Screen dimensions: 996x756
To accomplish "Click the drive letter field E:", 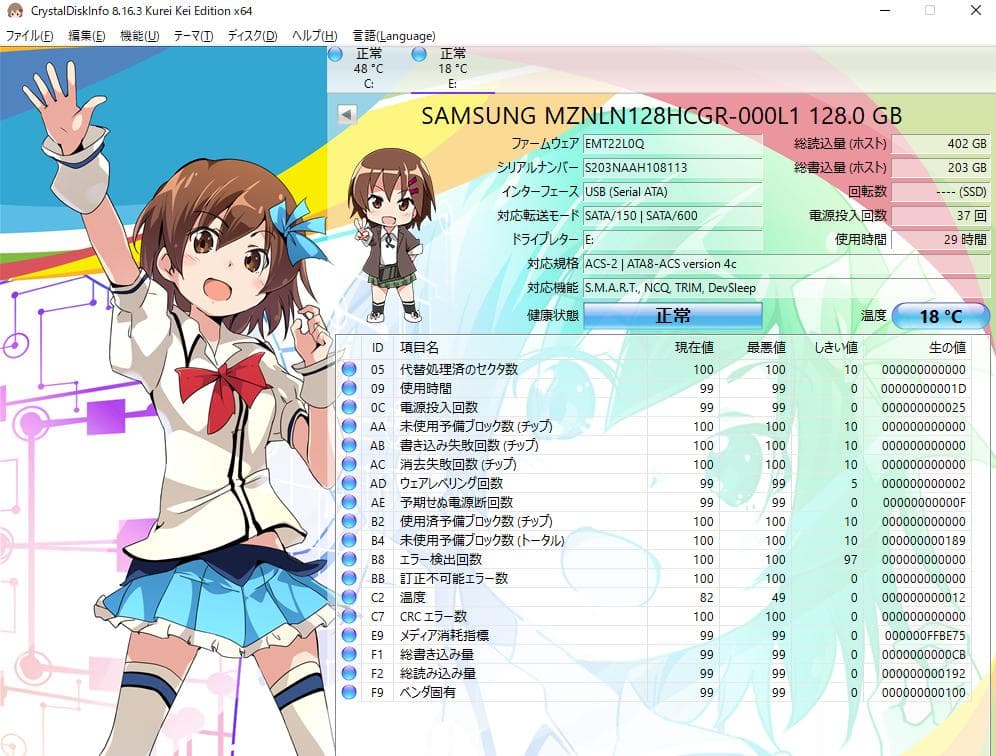I will click(x=673, y=240).
